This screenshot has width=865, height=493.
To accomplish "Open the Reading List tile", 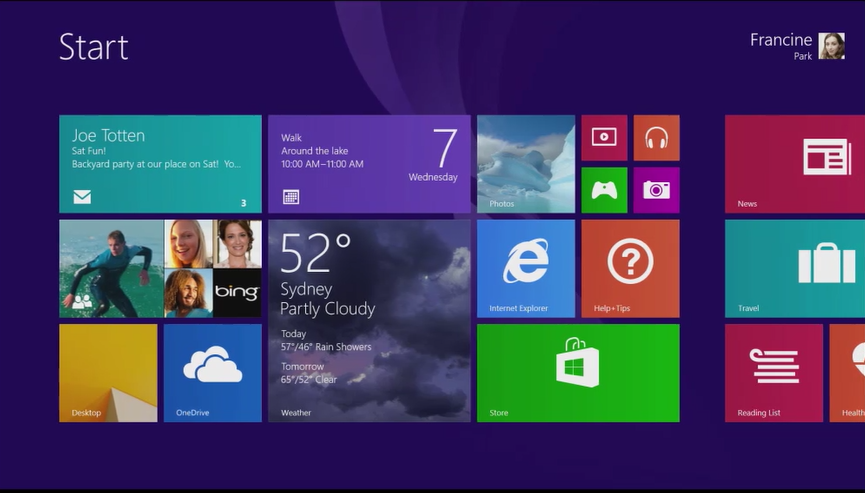I will pos(774,372).
